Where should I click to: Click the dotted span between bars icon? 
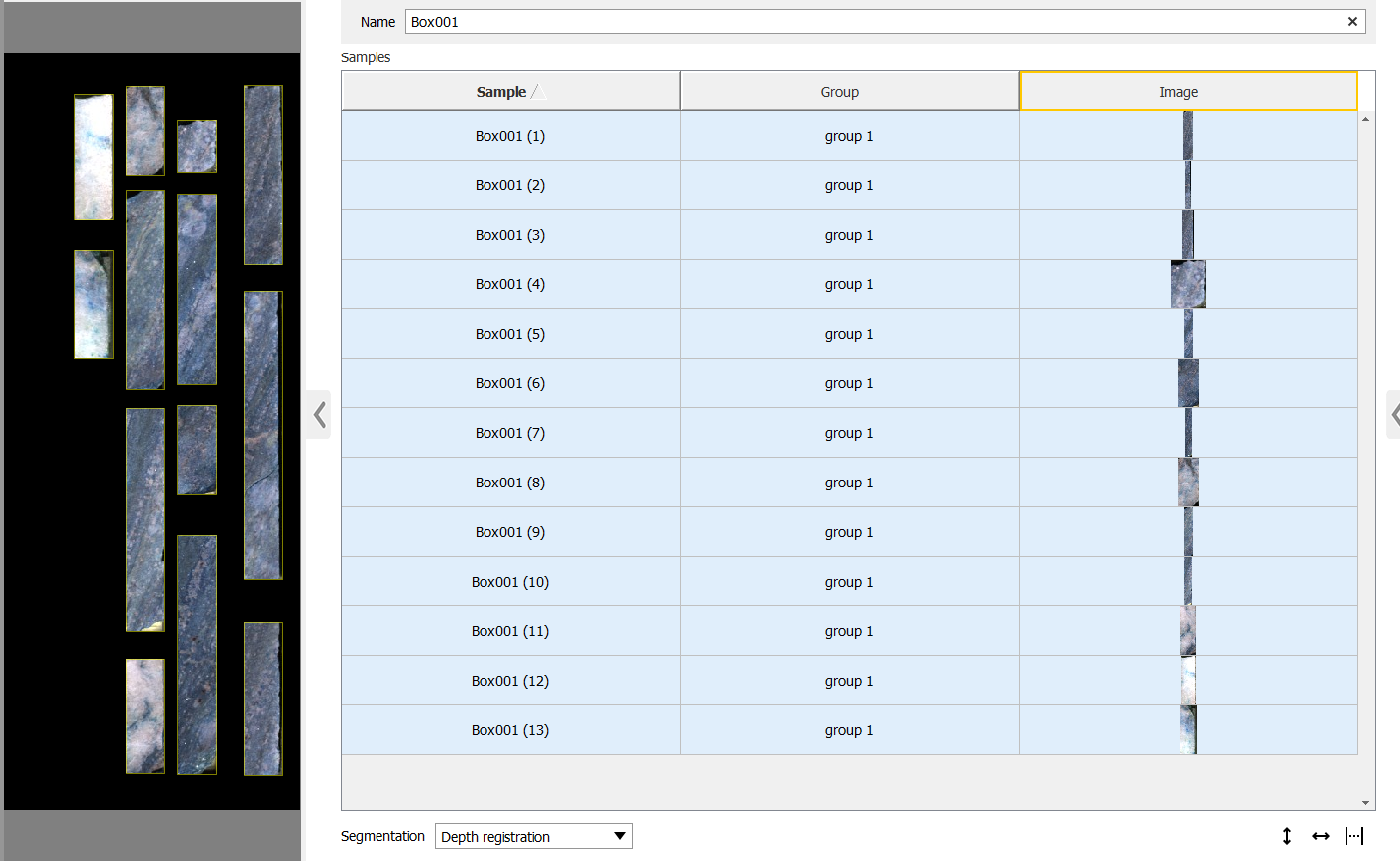1354,836
